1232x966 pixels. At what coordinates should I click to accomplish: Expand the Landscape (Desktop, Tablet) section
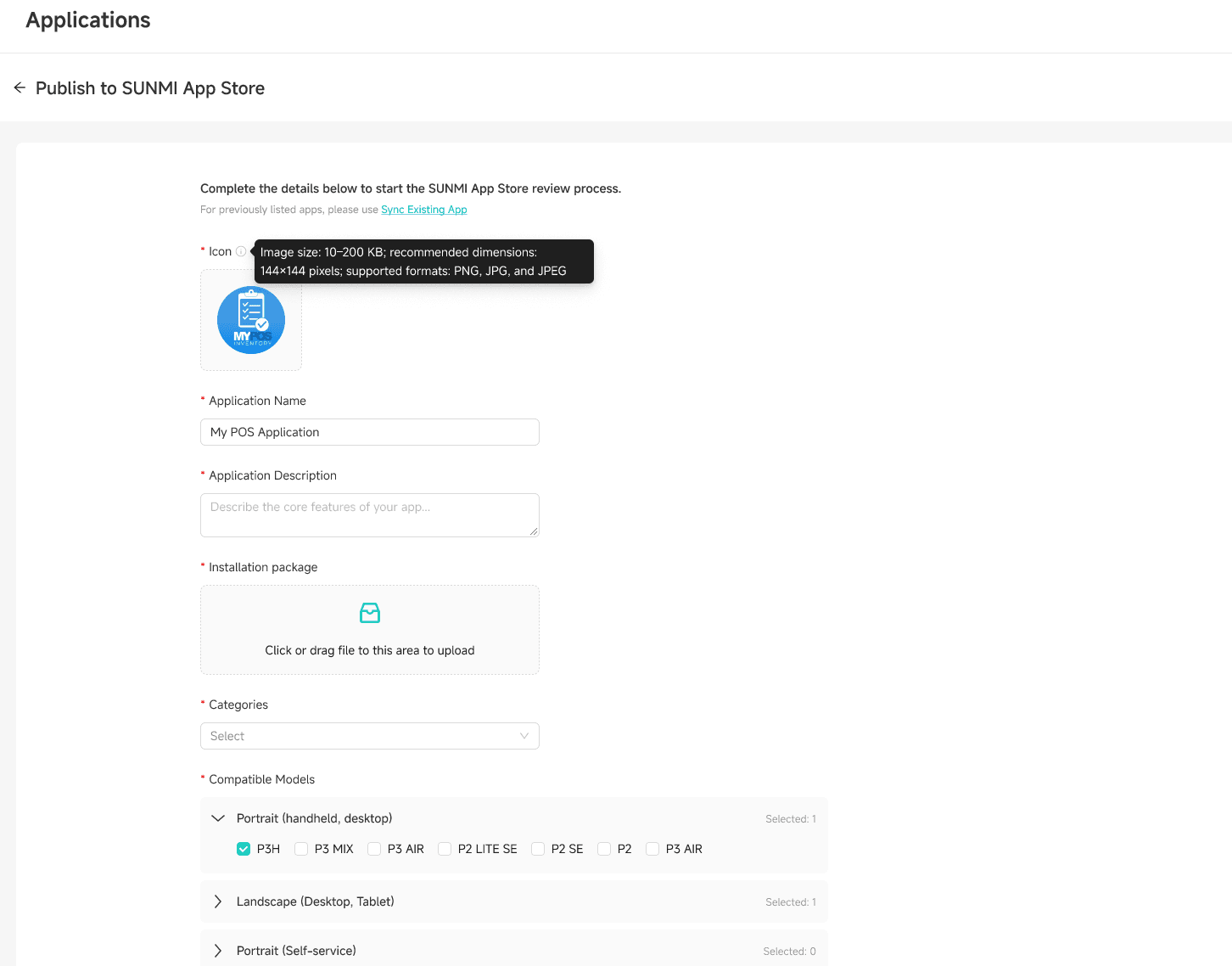[218, 901]
